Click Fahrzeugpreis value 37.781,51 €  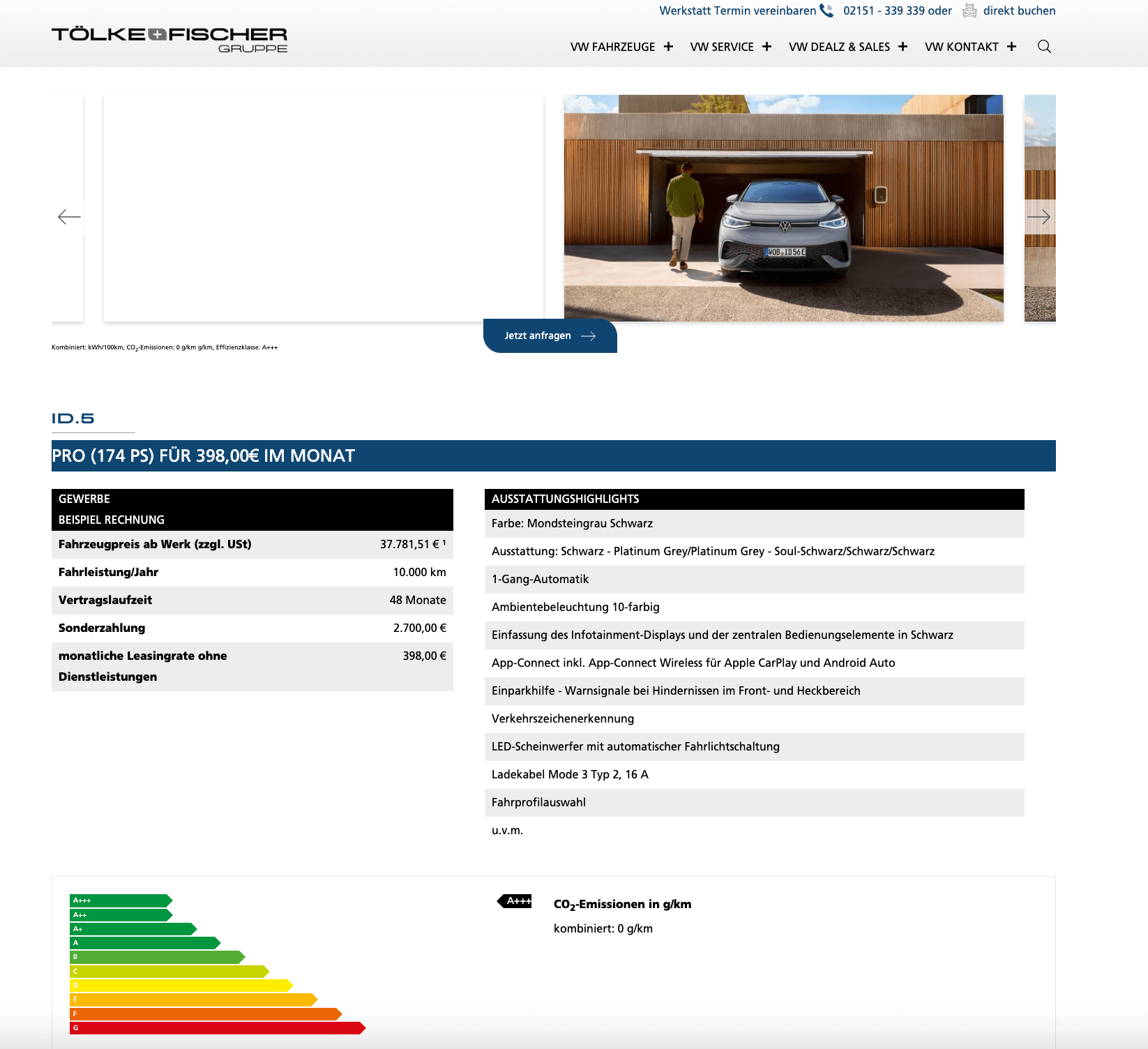[x=412, y=544]
